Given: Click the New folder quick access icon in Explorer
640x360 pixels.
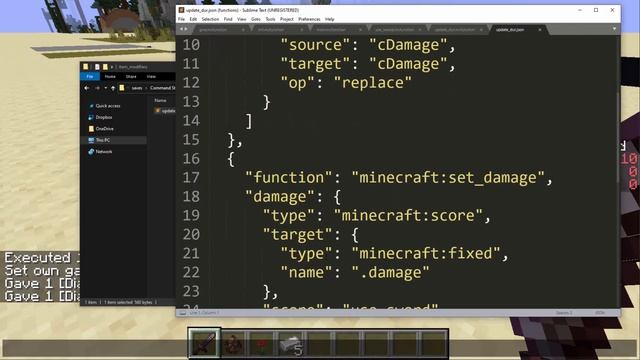Looking at the screenshot, I should tap(105, 67).
